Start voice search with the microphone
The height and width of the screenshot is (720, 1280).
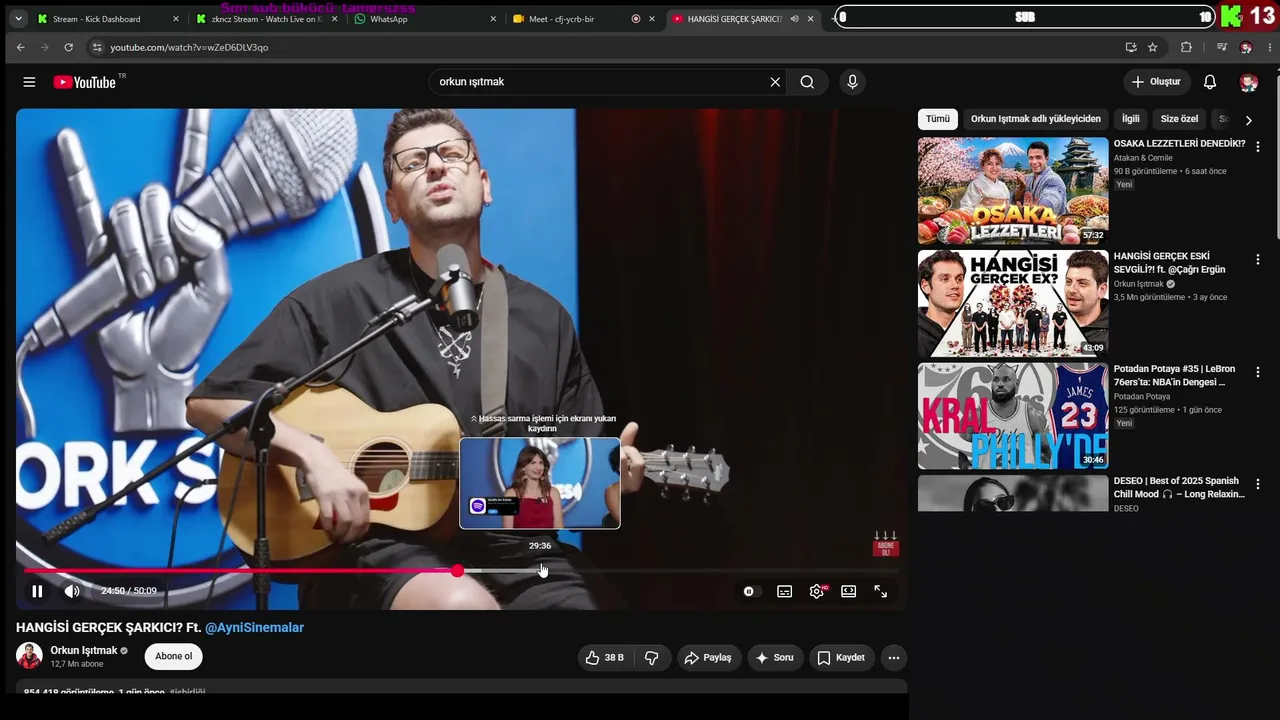point(852,82)
